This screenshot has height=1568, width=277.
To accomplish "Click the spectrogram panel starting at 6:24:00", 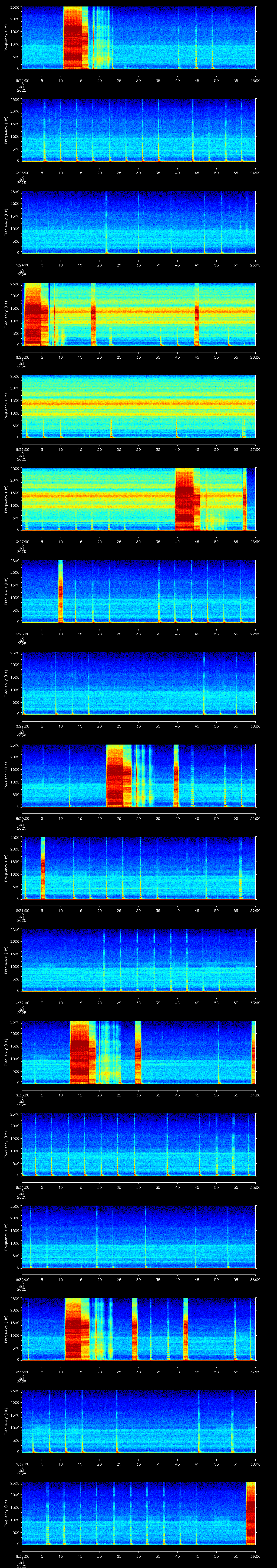I will (x=138, y=222).
